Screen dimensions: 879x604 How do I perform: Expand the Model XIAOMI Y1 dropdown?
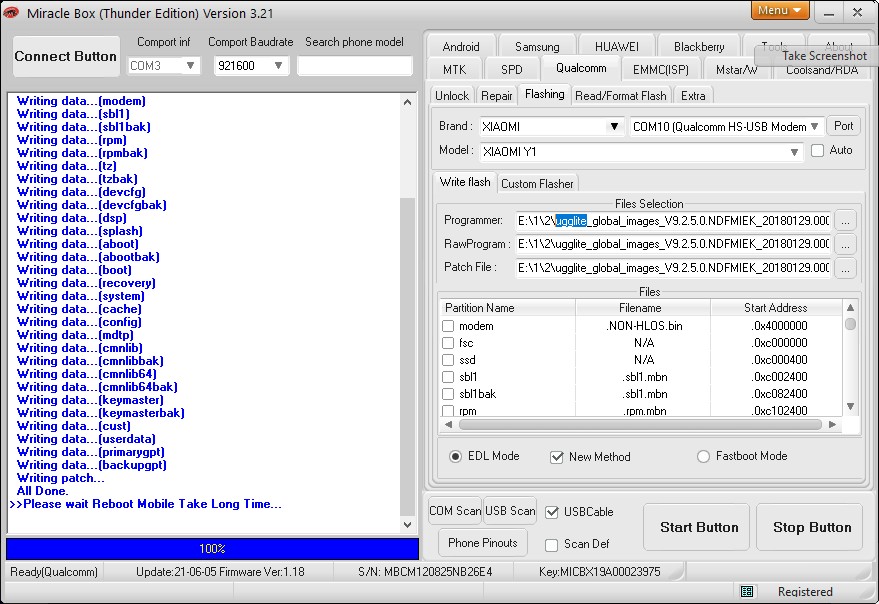click(794, 152)
